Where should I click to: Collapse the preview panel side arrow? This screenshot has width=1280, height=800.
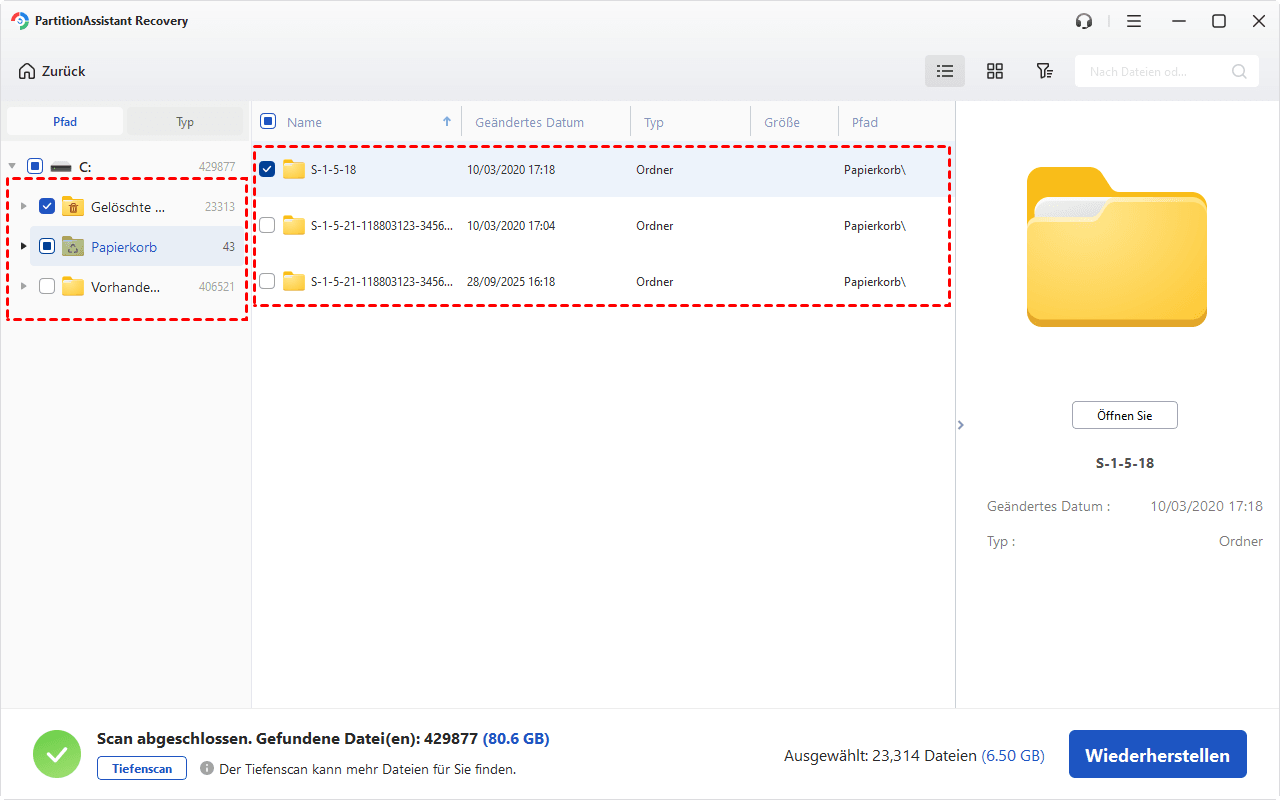pyautogui.click(x=961, y=425)
